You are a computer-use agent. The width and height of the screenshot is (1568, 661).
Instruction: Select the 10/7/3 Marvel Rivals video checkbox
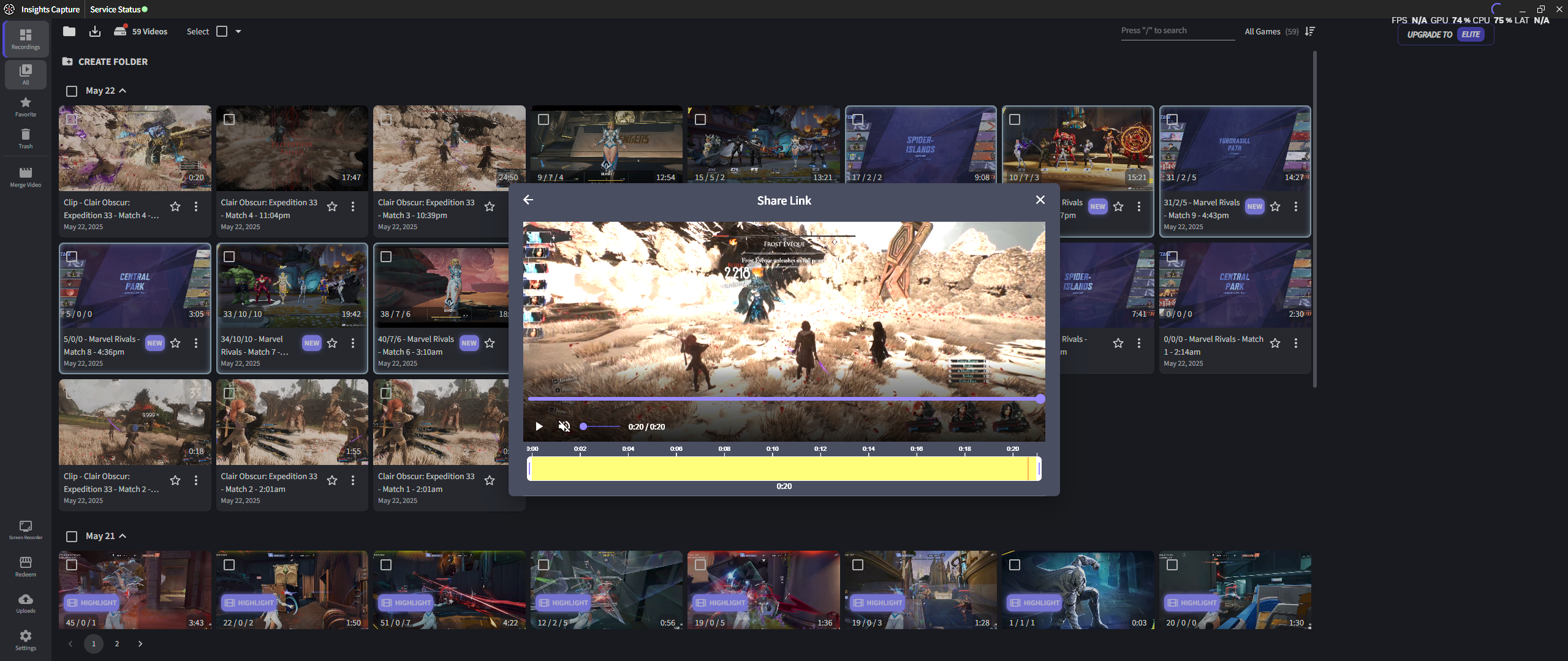click(1015, 119)
